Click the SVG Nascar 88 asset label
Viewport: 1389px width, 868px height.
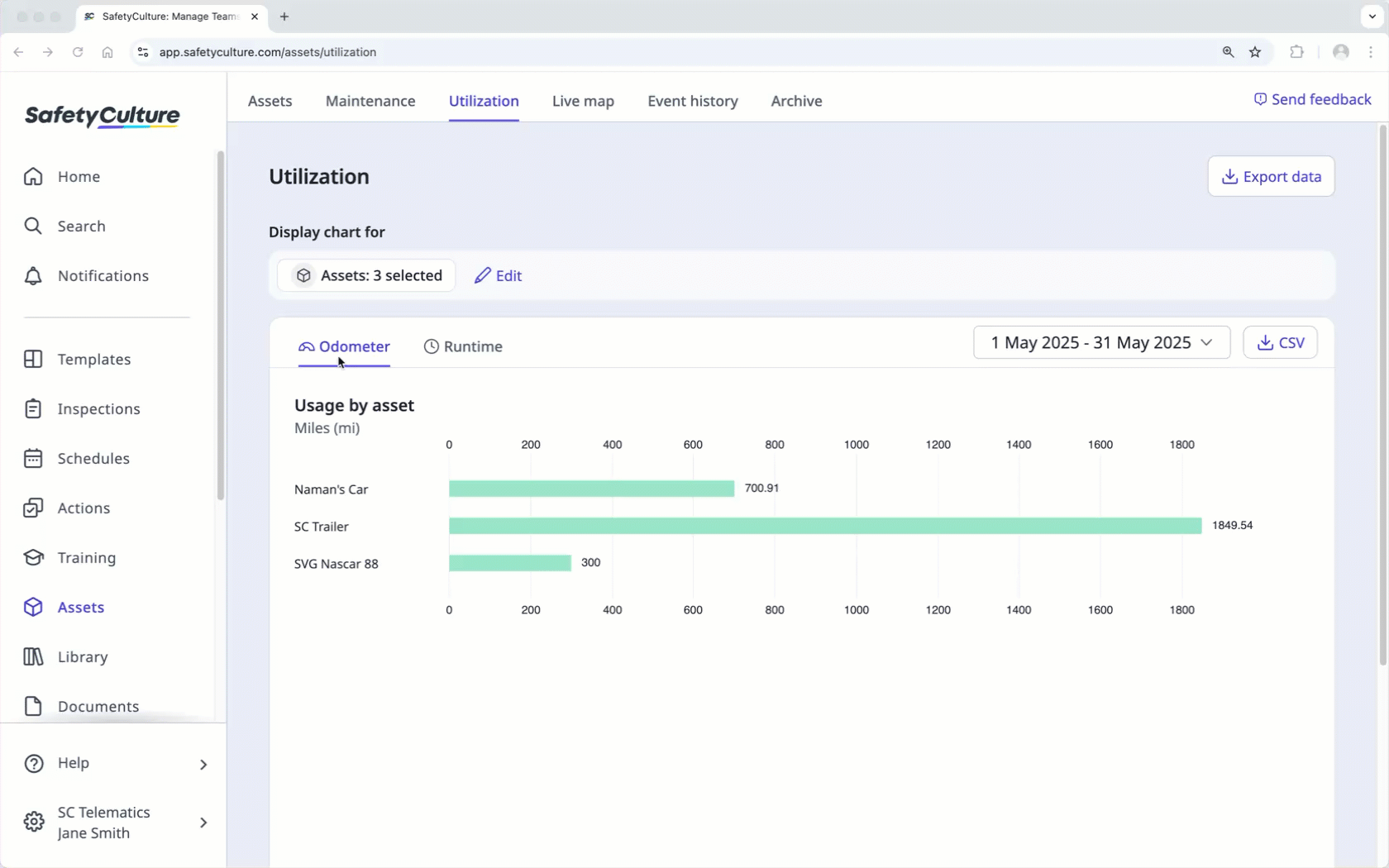tap(336, 564)
